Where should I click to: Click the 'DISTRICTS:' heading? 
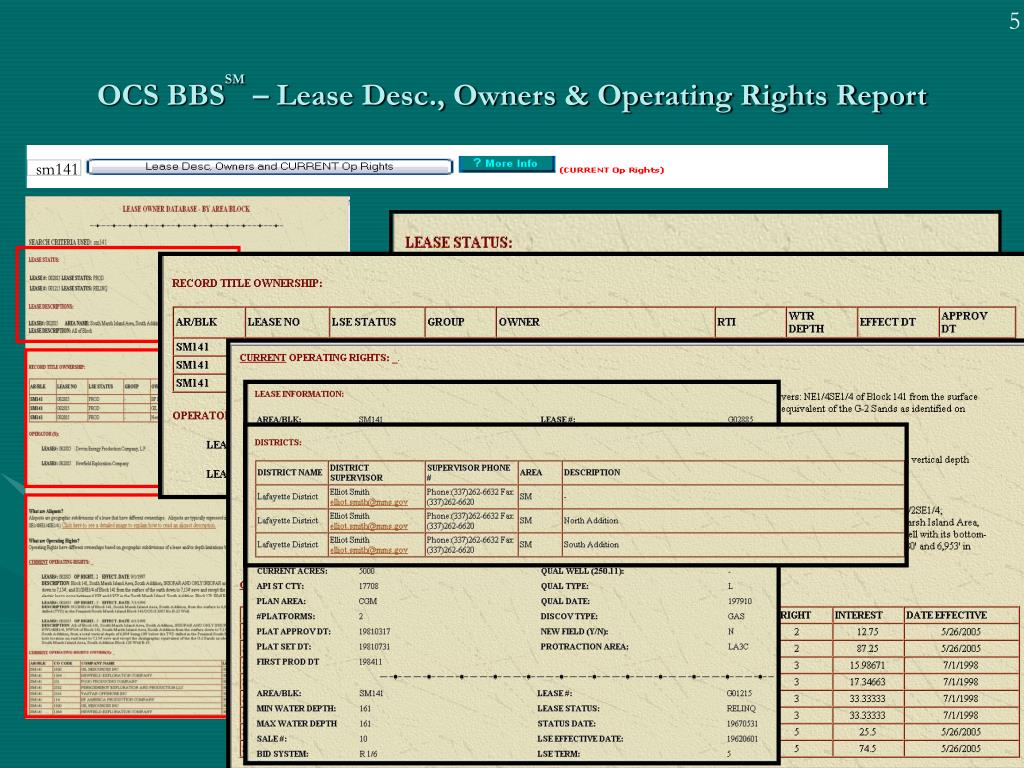pyautogui.click(x=278, y=442)
